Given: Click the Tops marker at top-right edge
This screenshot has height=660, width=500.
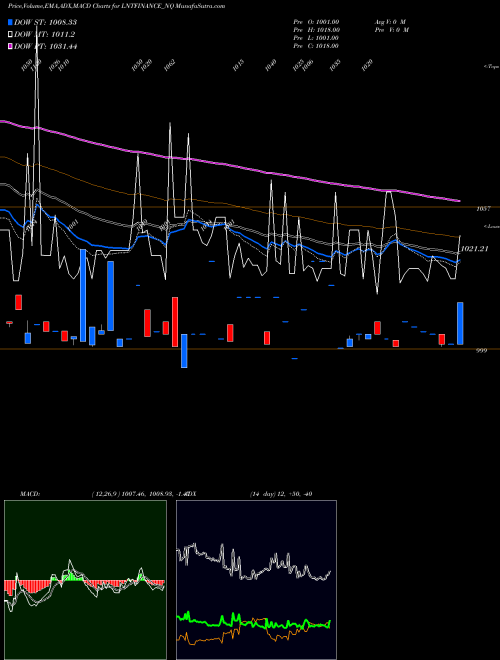Looking at the screenshot, I should pyautogui.click(x=491, y=67).
